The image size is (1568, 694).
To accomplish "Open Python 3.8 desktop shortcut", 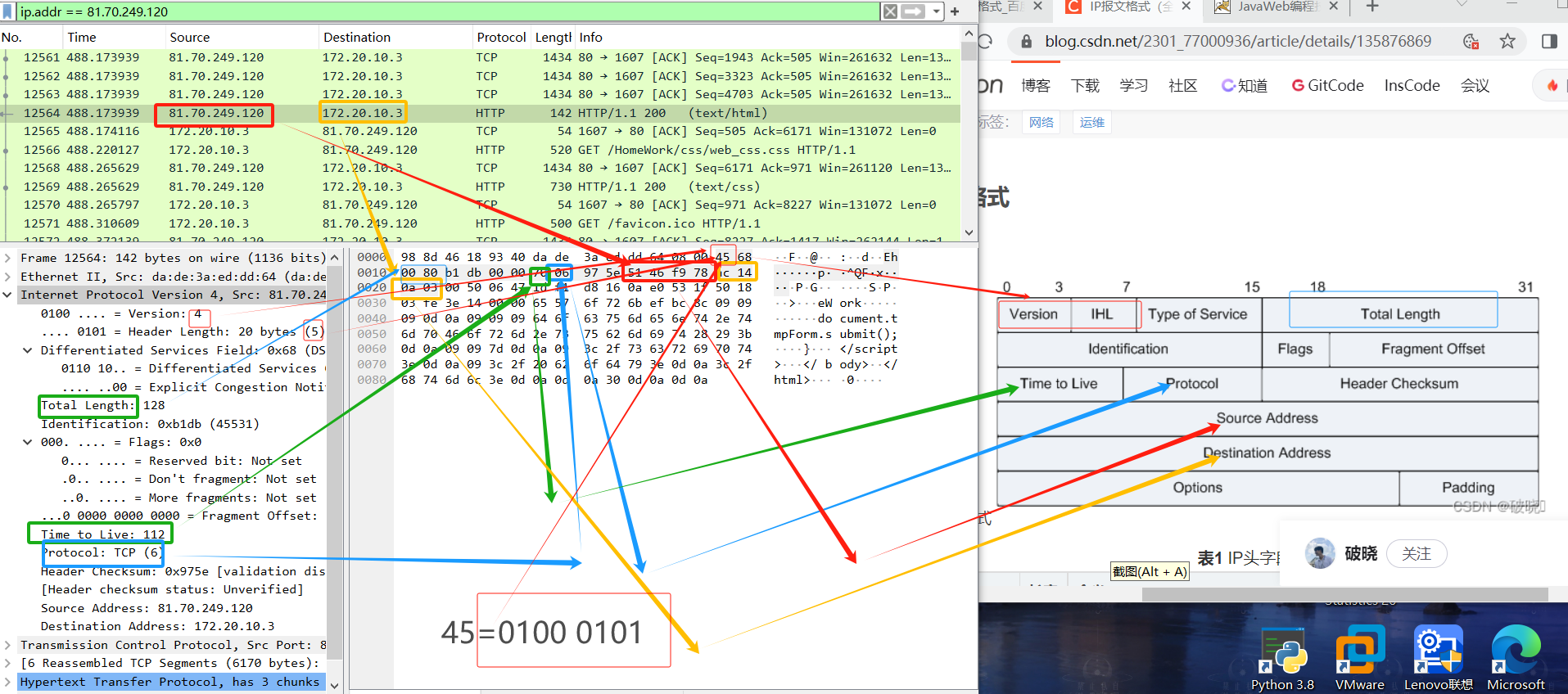I will pyautogui.click(x=1282, y=659).
